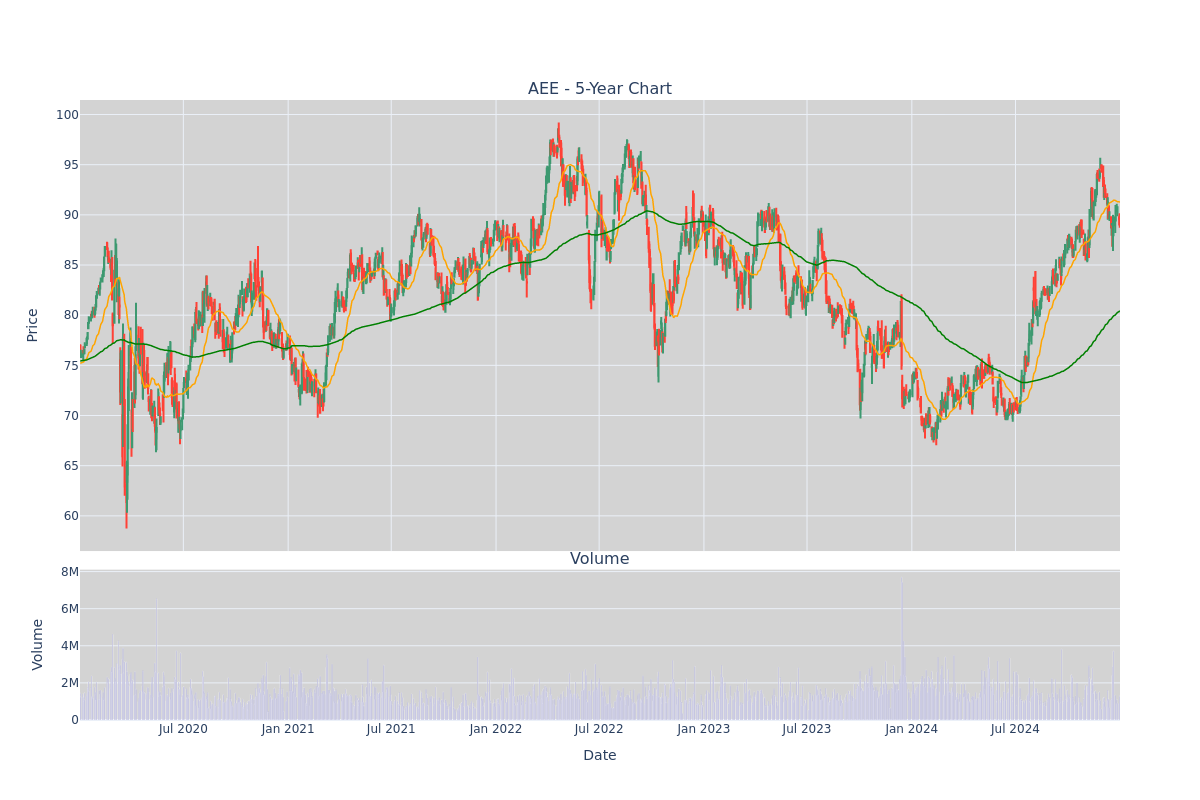Click the "Jul 2022" date tick label
Viewport: 1200px width, 800px height.
pyautogui.click(x=599, y=729)
